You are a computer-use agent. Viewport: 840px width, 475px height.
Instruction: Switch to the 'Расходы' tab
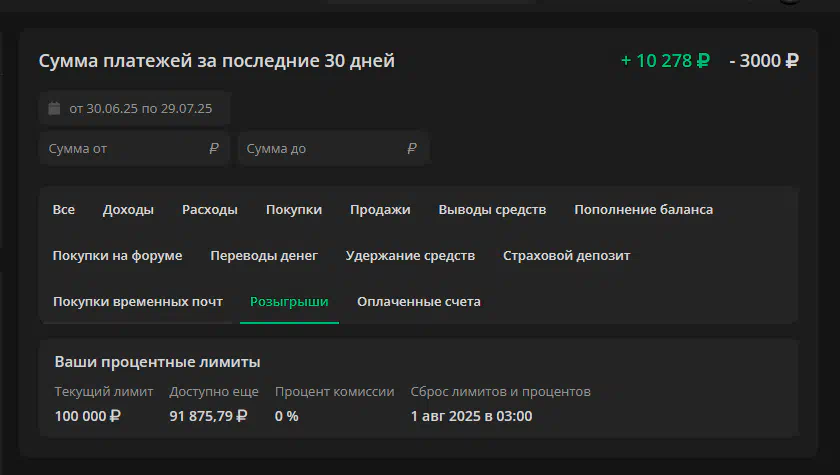point(209,209)
